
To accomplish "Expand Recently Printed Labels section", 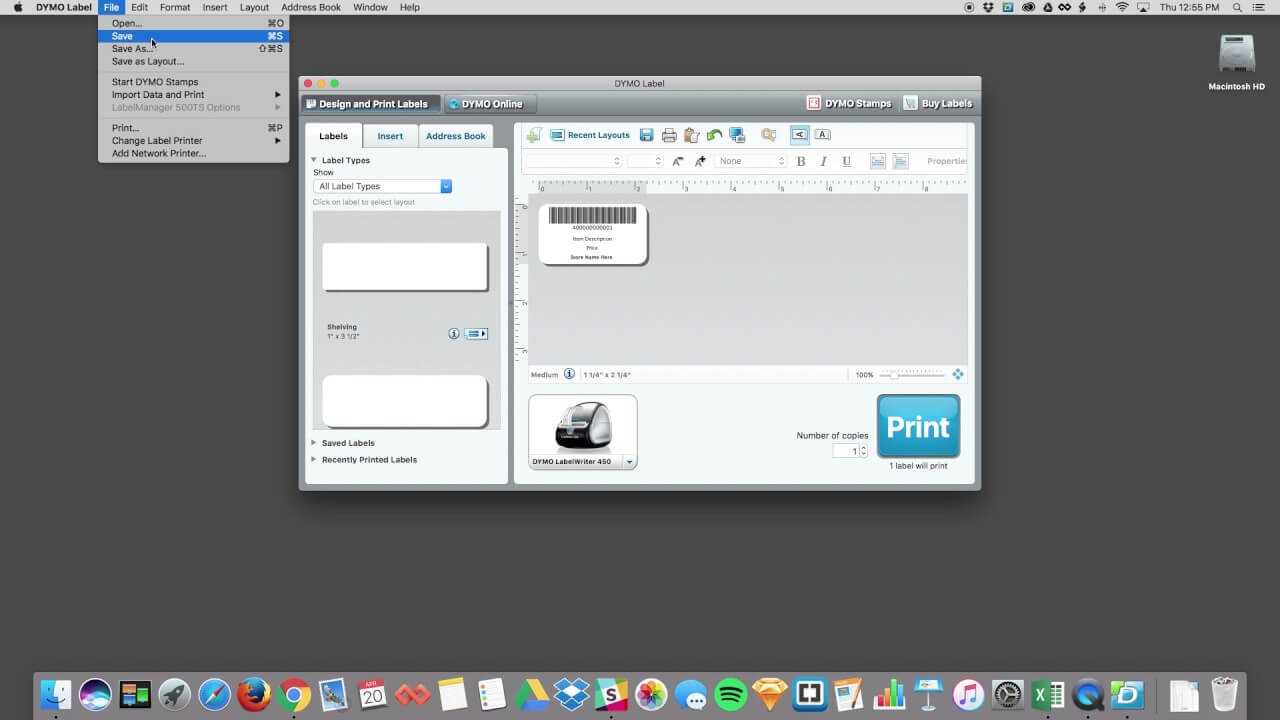I will 313,460.
